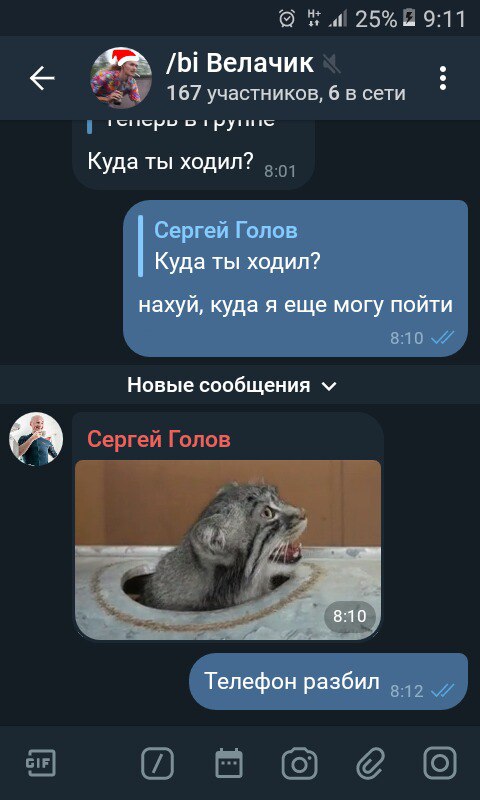
Task: Open the camera icon
Action: pyautogui.click(x=299, y=764)
